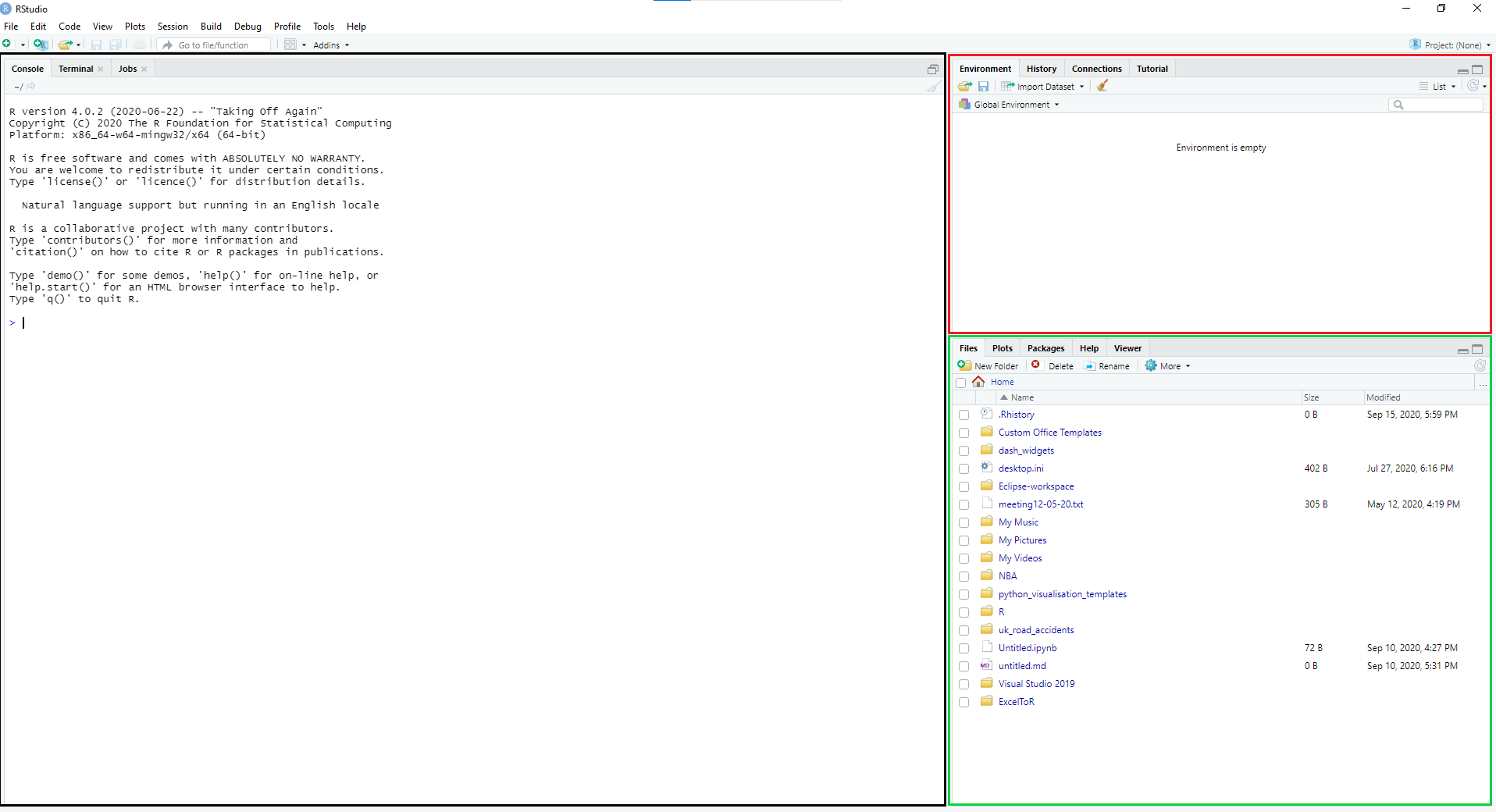Tick the Custom Office Templates checkbox
This screenshot has height=812, width=1496.
(x=964, y=433)
